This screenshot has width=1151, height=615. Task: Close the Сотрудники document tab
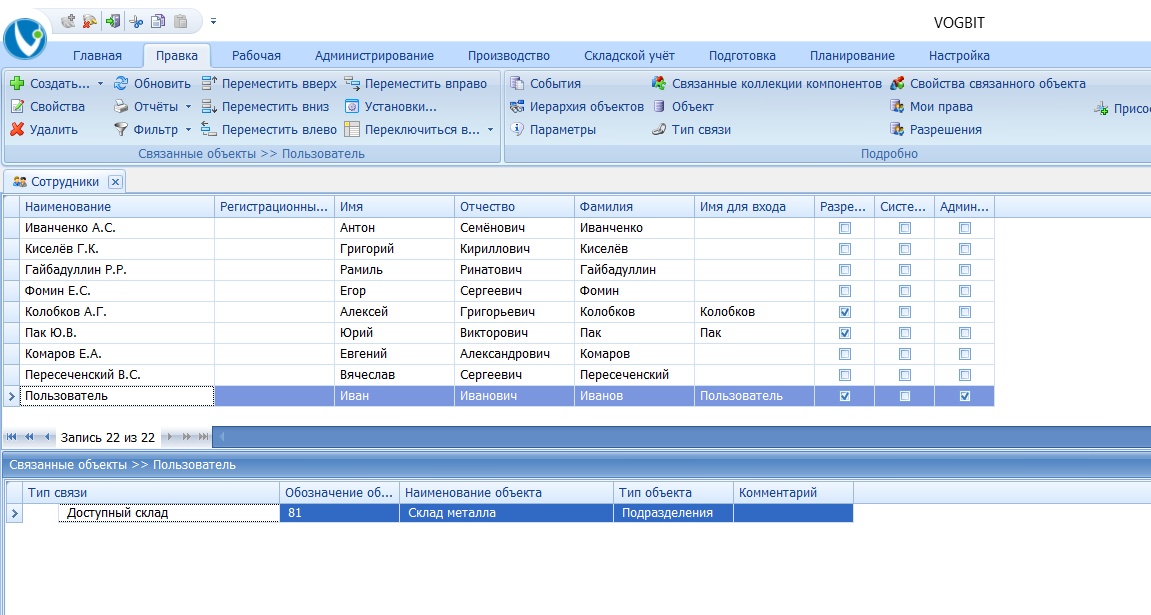pyautogui.click(x=115, y=182)
